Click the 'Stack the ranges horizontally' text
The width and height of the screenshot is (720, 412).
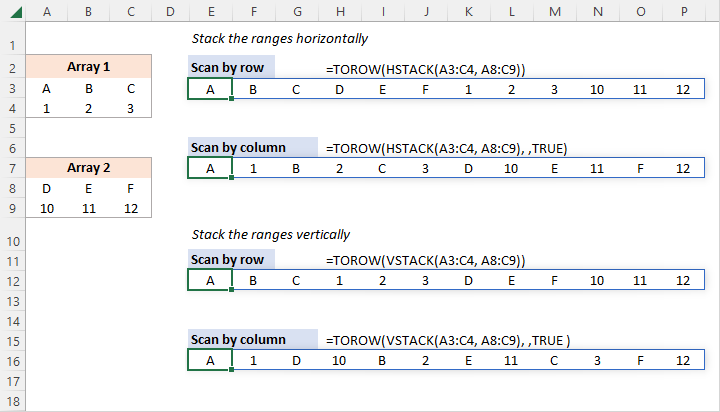coord(279,39)
